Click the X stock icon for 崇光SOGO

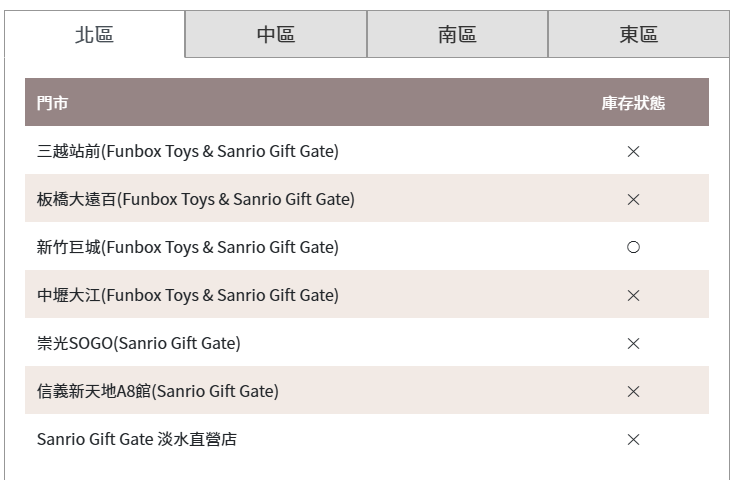point(633,344)
